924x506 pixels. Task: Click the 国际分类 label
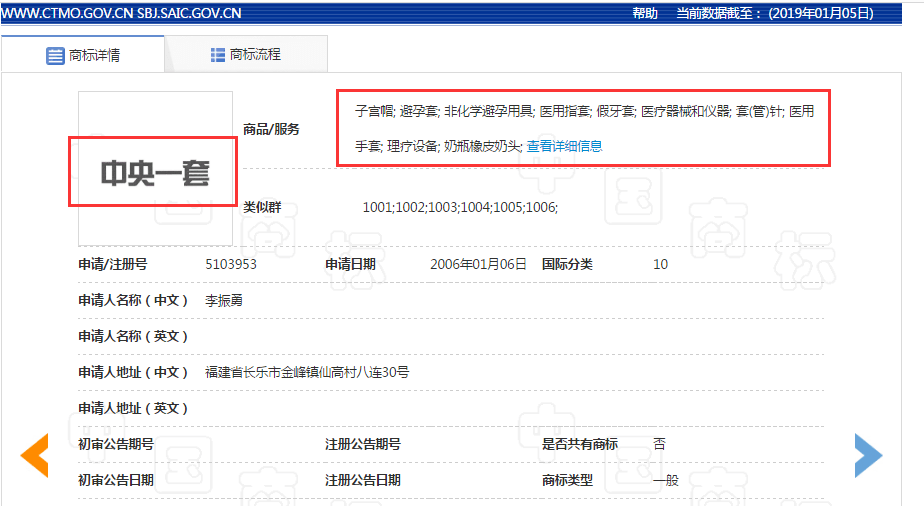[x=567, y=264]
